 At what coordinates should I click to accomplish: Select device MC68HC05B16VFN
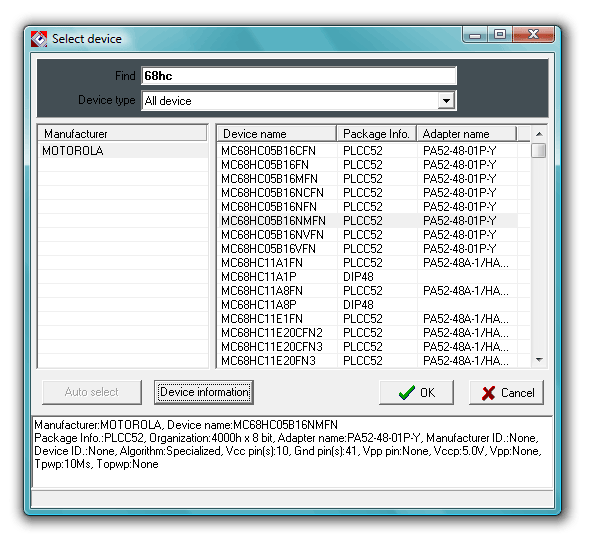268,249
